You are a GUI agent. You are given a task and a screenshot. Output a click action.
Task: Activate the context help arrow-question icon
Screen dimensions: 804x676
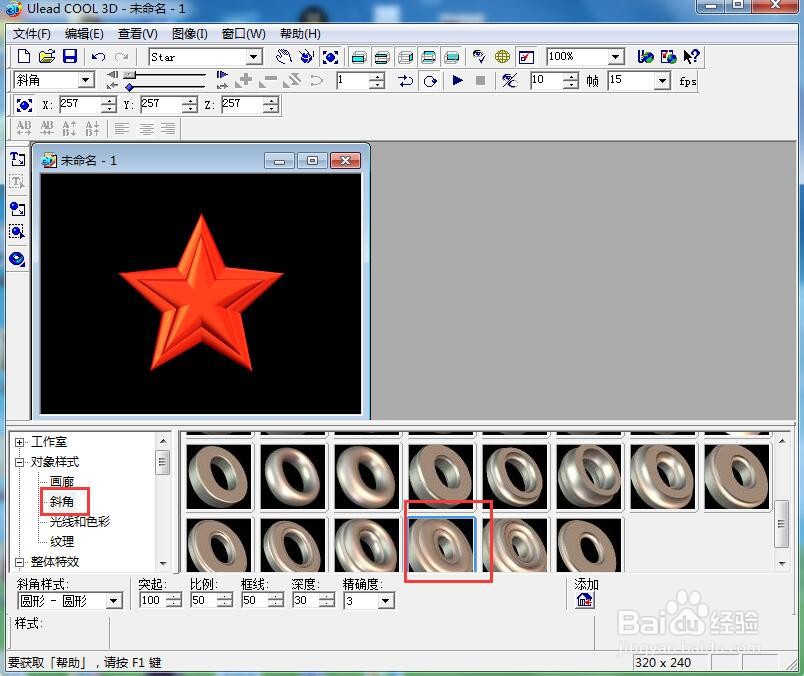[691, 56]
